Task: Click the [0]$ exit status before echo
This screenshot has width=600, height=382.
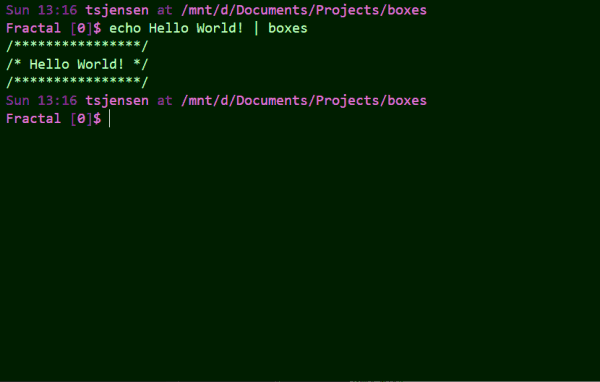Action: pos(86,28)
